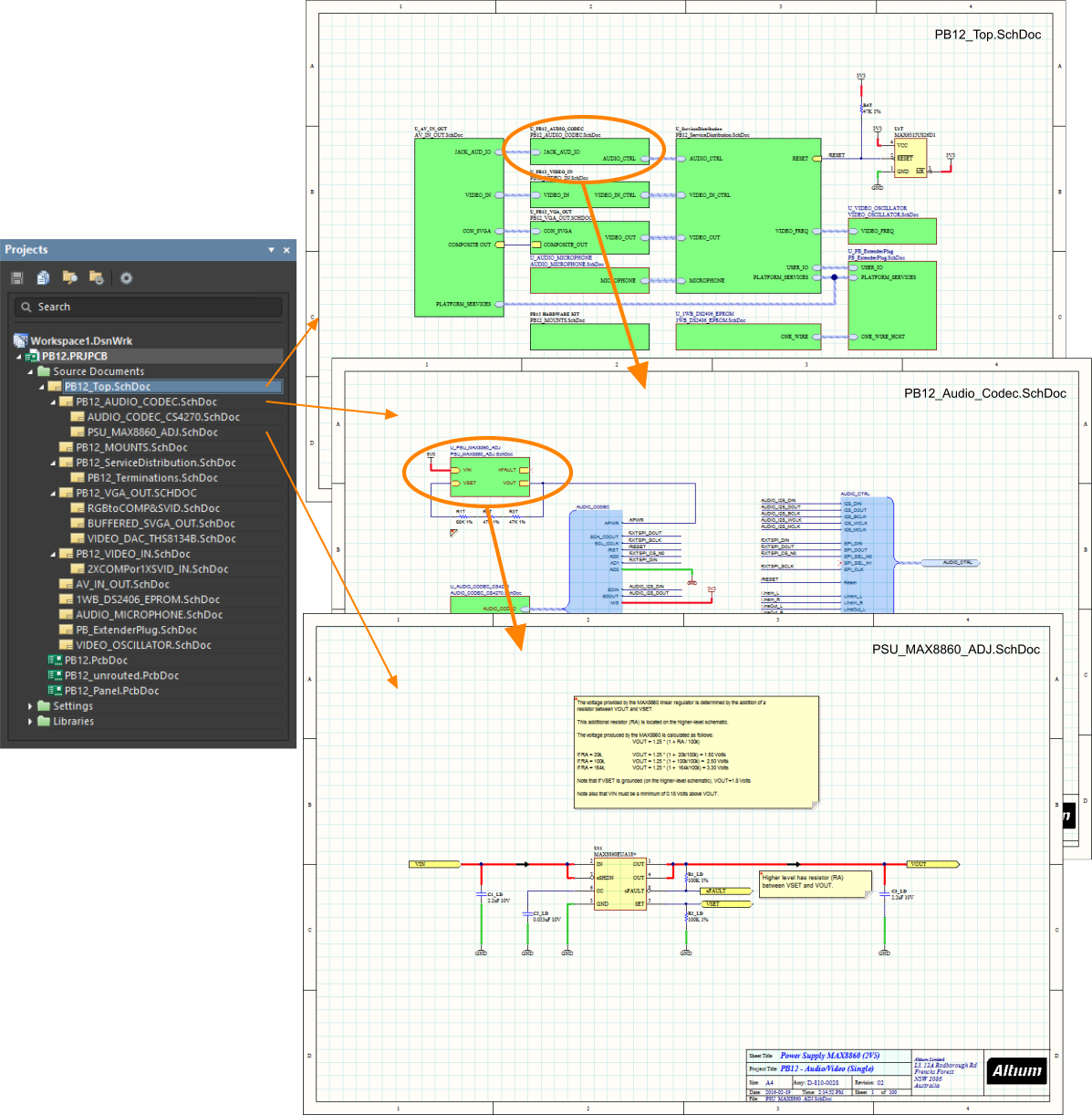Click the PB_ExtenderPlug sheet symbol in PB12_Top
This screenshot has height=1115, width=1092.
click(892, 306)
